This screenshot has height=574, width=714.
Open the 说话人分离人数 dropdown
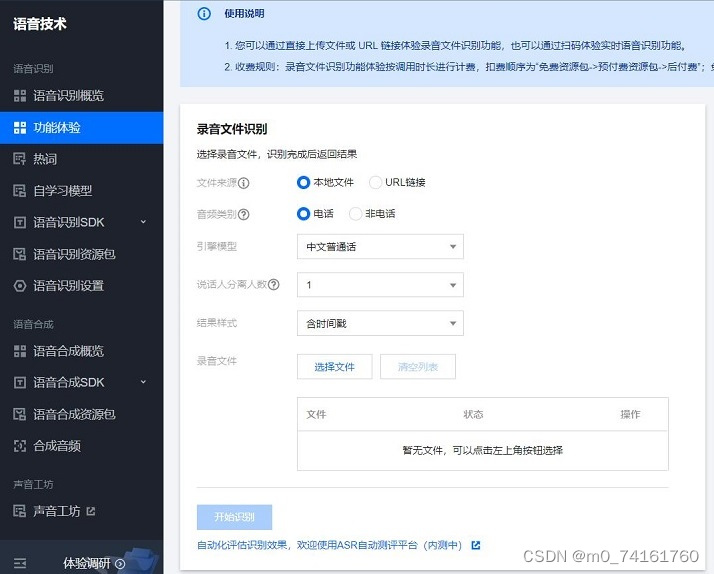coord(380,285)
